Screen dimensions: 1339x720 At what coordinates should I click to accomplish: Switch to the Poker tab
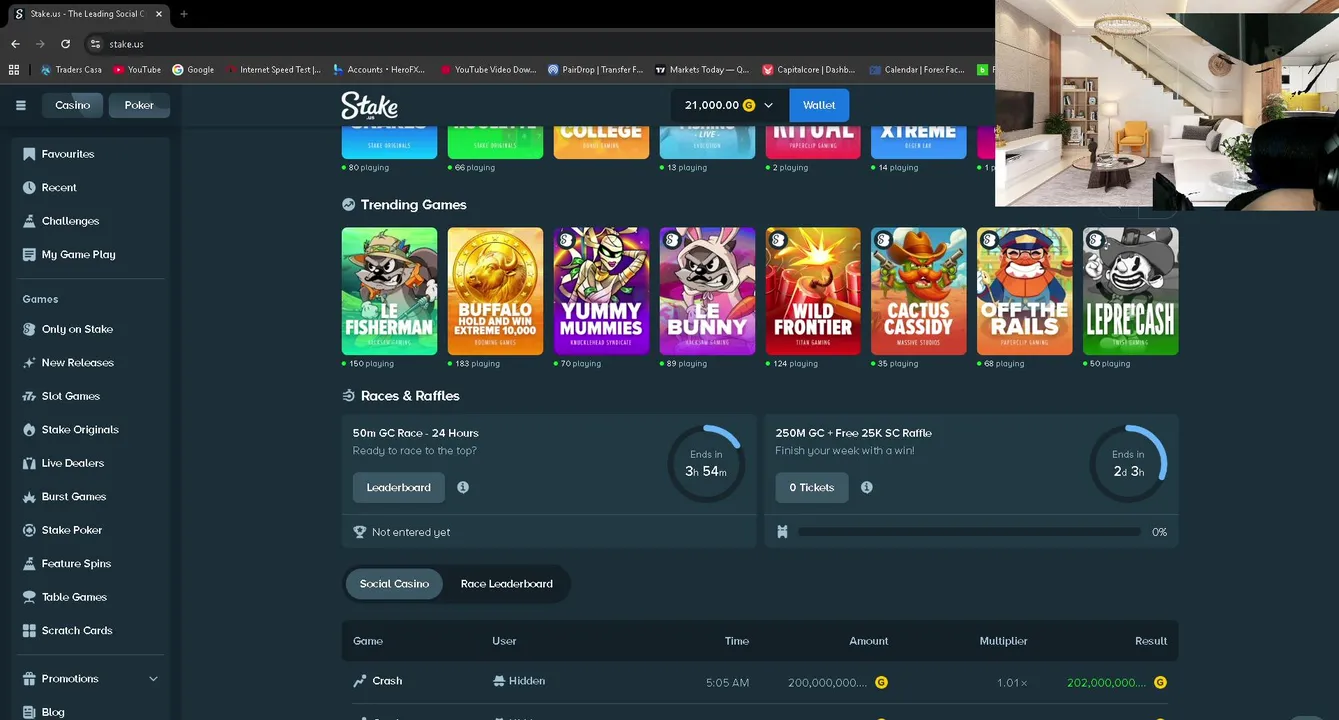tap(139, 105)
